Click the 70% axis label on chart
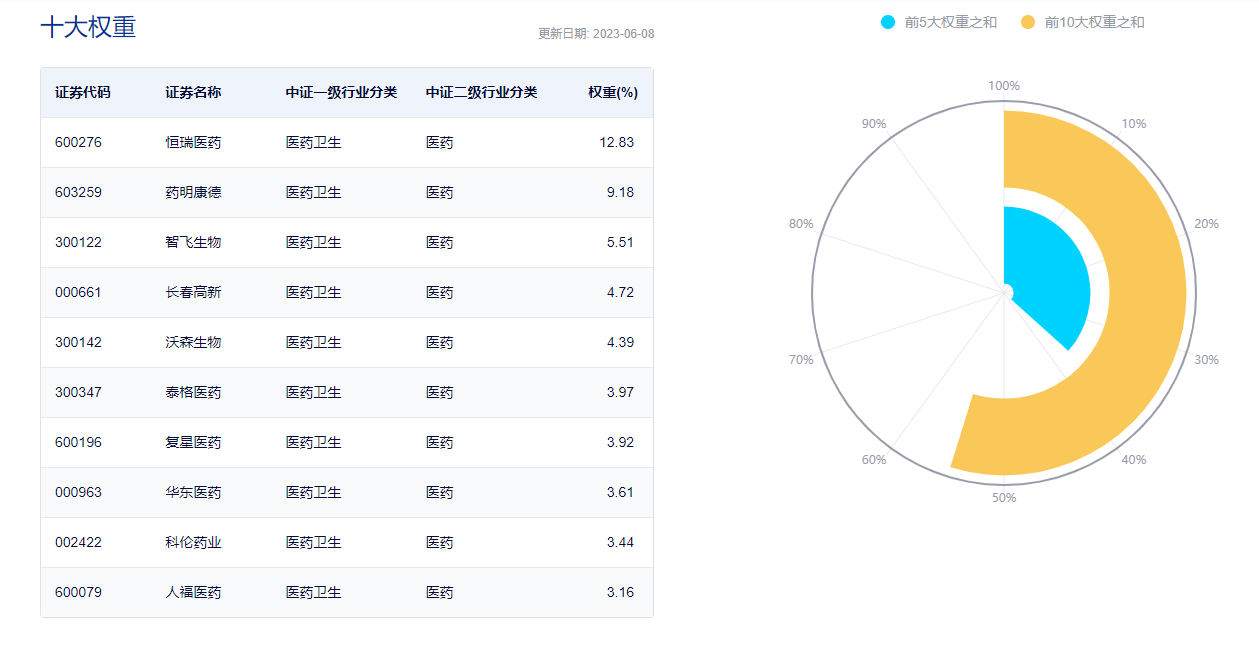 [x=801, y=360]
